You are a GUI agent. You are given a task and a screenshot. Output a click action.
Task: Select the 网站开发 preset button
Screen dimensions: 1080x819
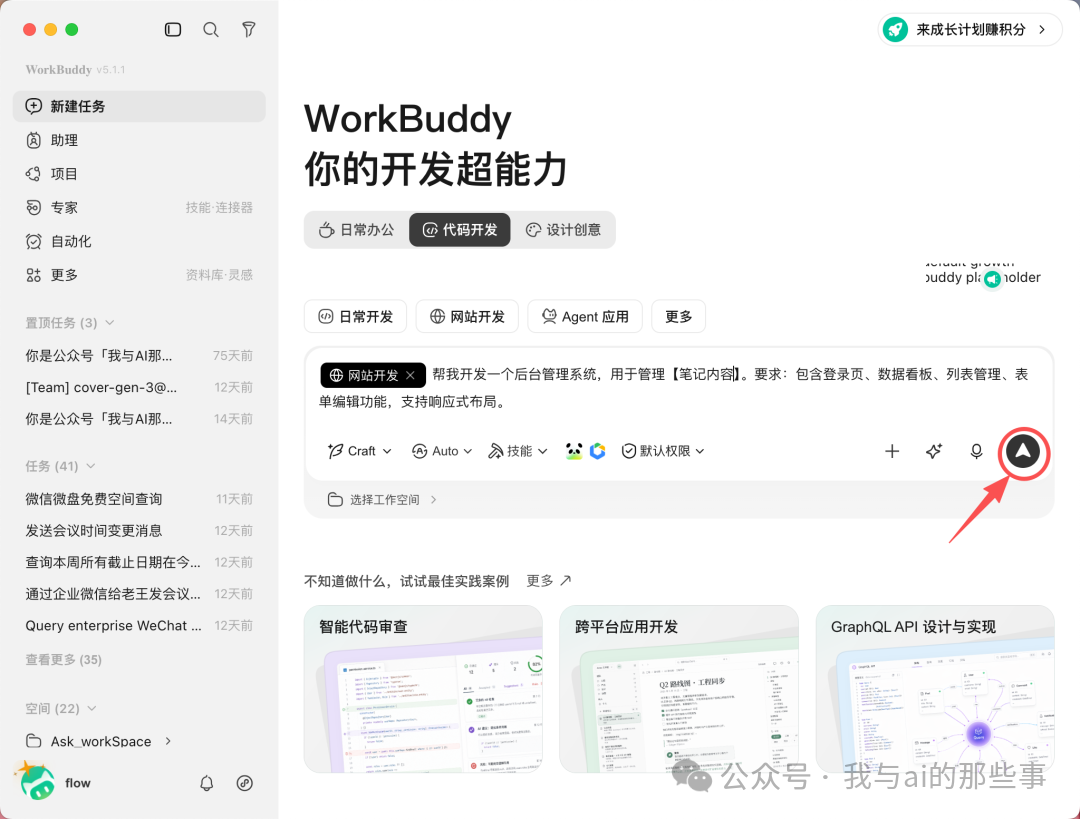coord(467,317)
